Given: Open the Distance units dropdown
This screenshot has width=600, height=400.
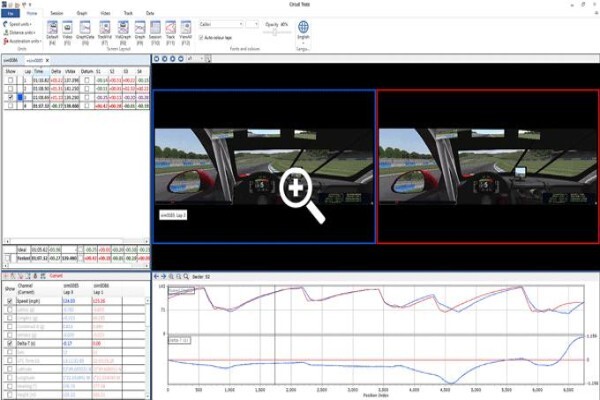Looking at the screenshot, I should [20, 33].
